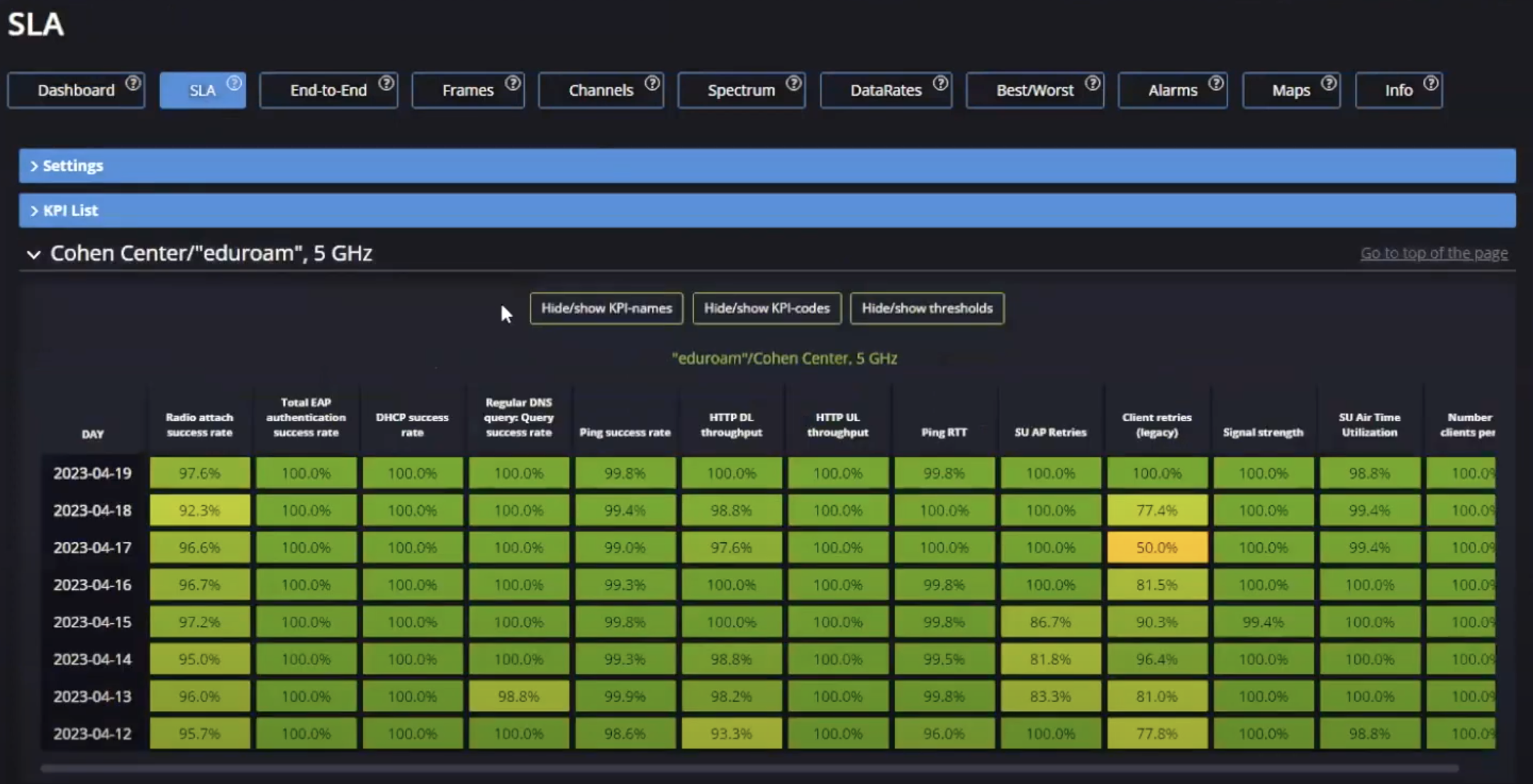View help for the Maps tab
Viewport: 1533px width, 784px height.
[1329, 83]
